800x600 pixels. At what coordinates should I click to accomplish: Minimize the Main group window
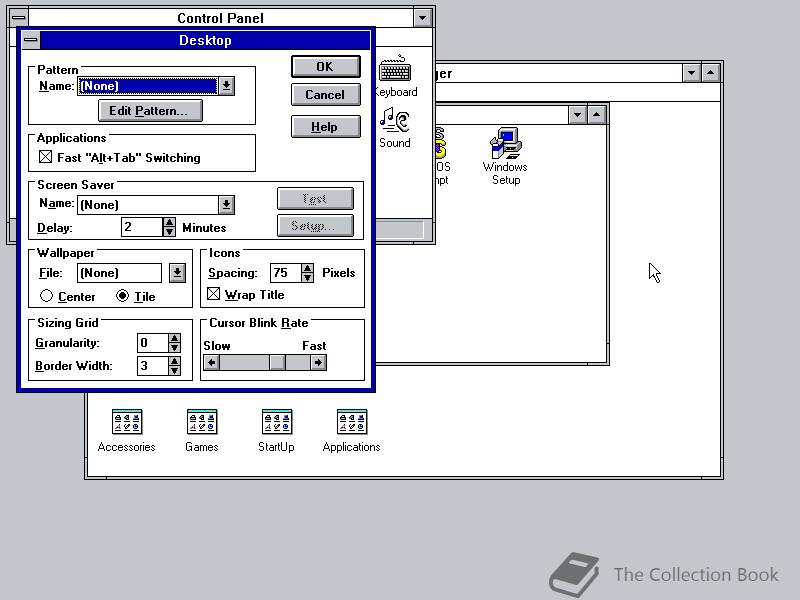point(577,115)
